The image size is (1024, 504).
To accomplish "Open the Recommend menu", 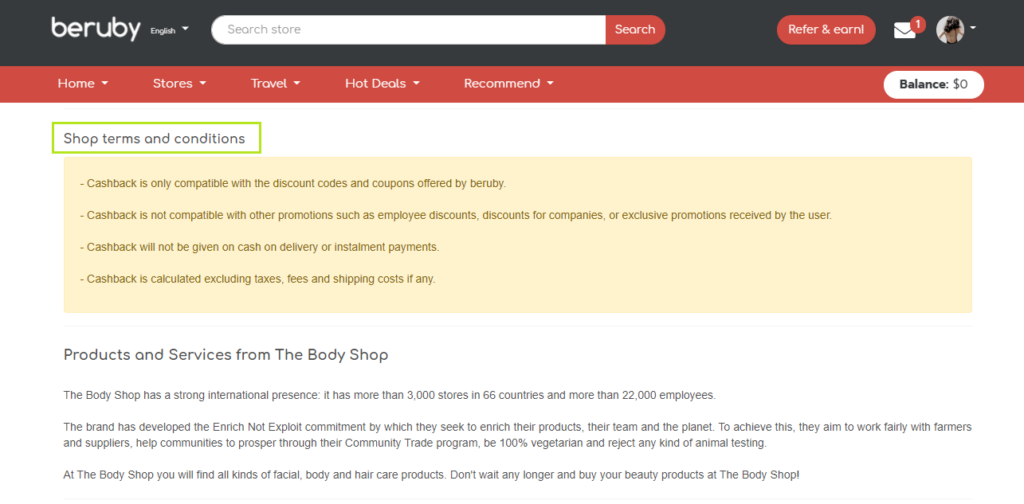I will pyautogui.click(x=509, y=84).
